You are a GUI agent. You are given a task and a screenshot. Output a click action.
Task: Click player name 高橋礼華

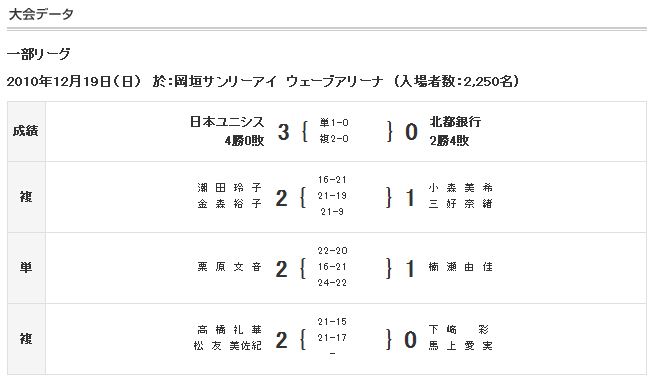[229, 330]
